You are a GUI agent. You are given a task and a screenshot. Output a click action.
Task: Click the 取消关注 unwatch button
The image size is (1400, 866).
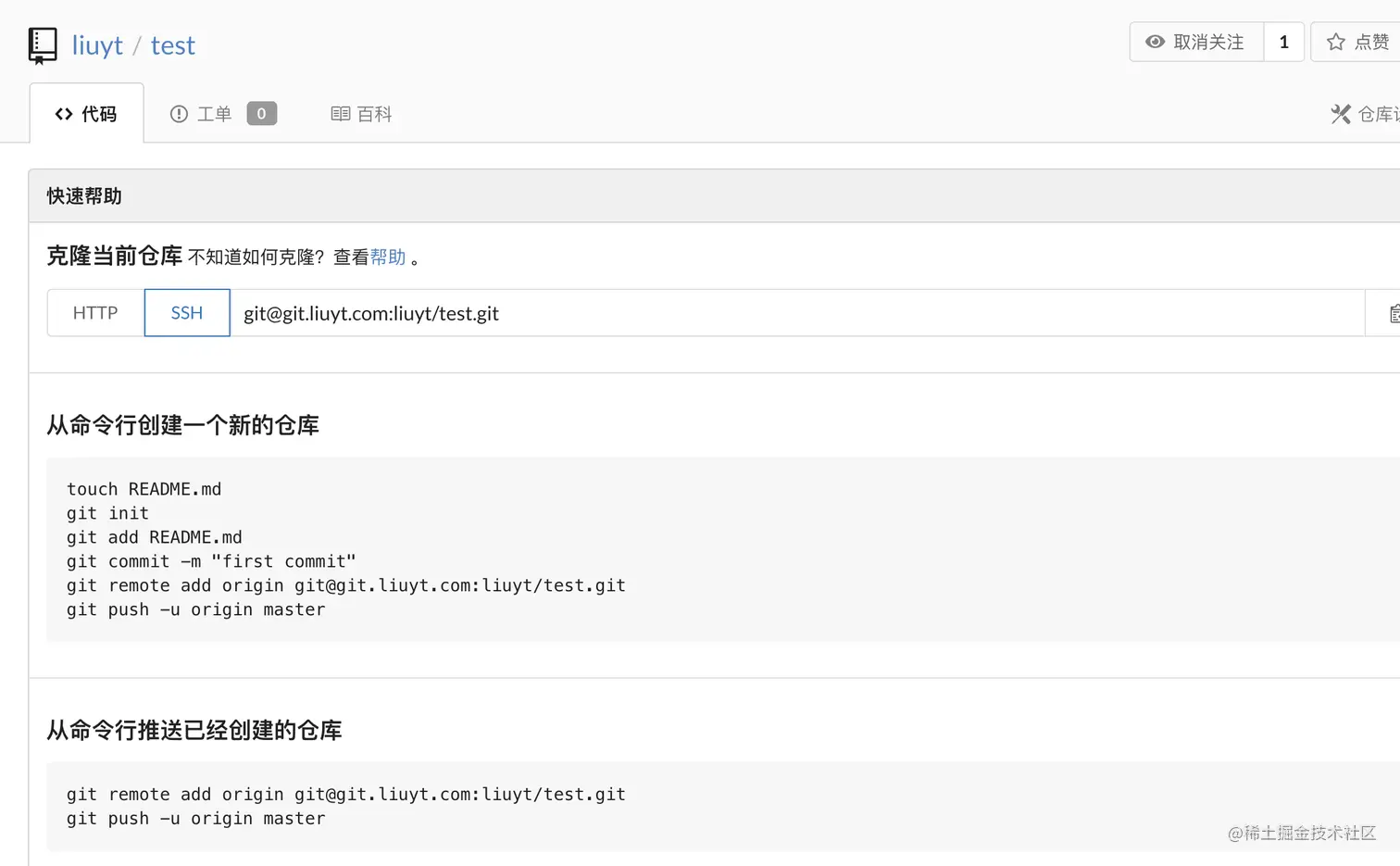1196,42
